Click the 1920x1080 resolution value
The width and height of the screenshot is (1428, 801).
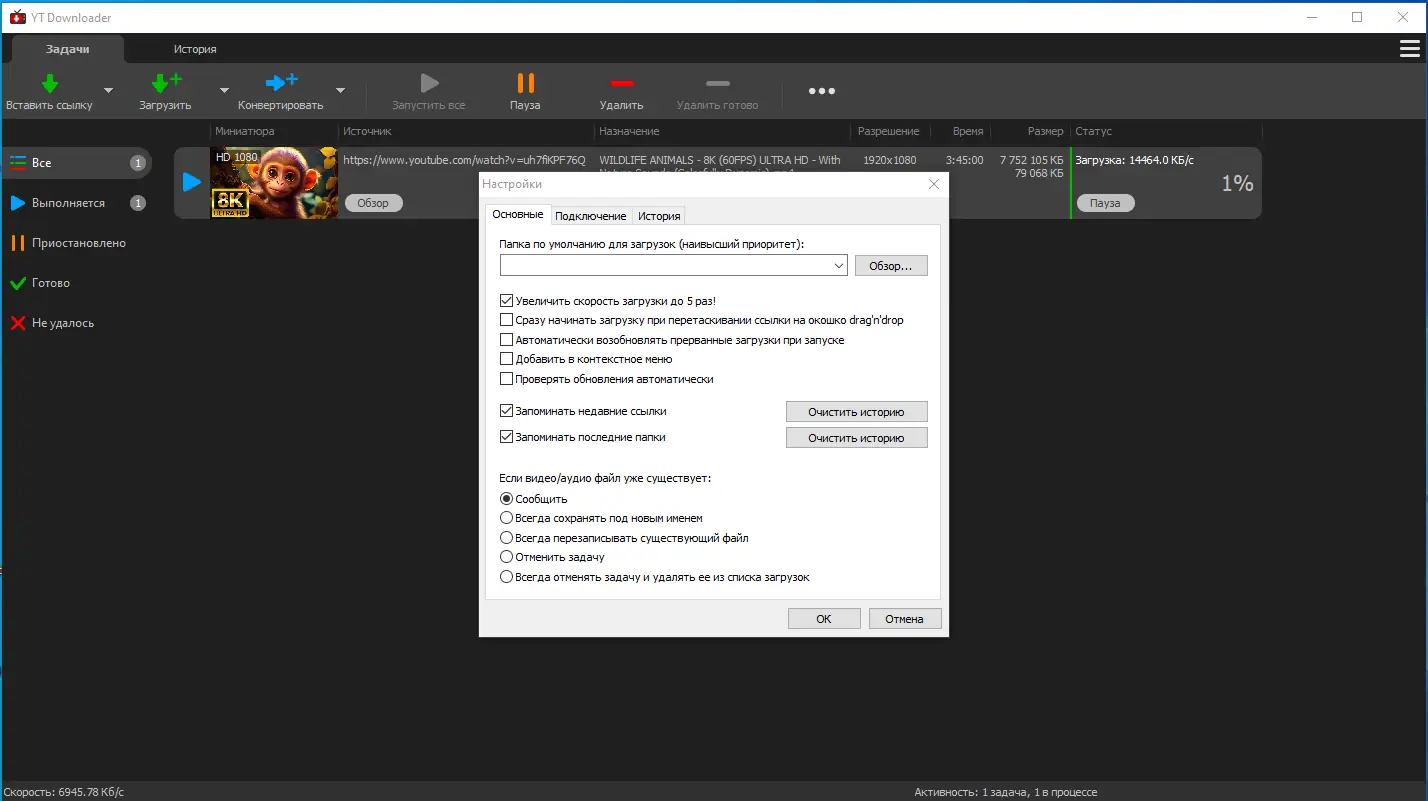click(x=890, y=160)
